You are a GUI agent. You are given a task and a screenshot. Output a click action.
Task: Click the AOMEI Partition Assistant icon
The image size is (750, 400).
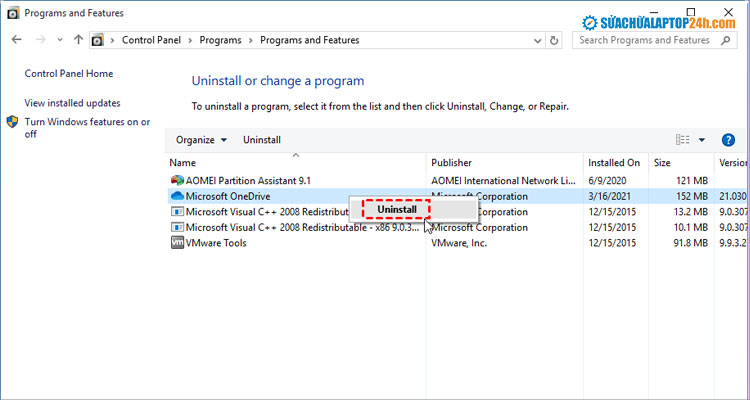[177, 180]
